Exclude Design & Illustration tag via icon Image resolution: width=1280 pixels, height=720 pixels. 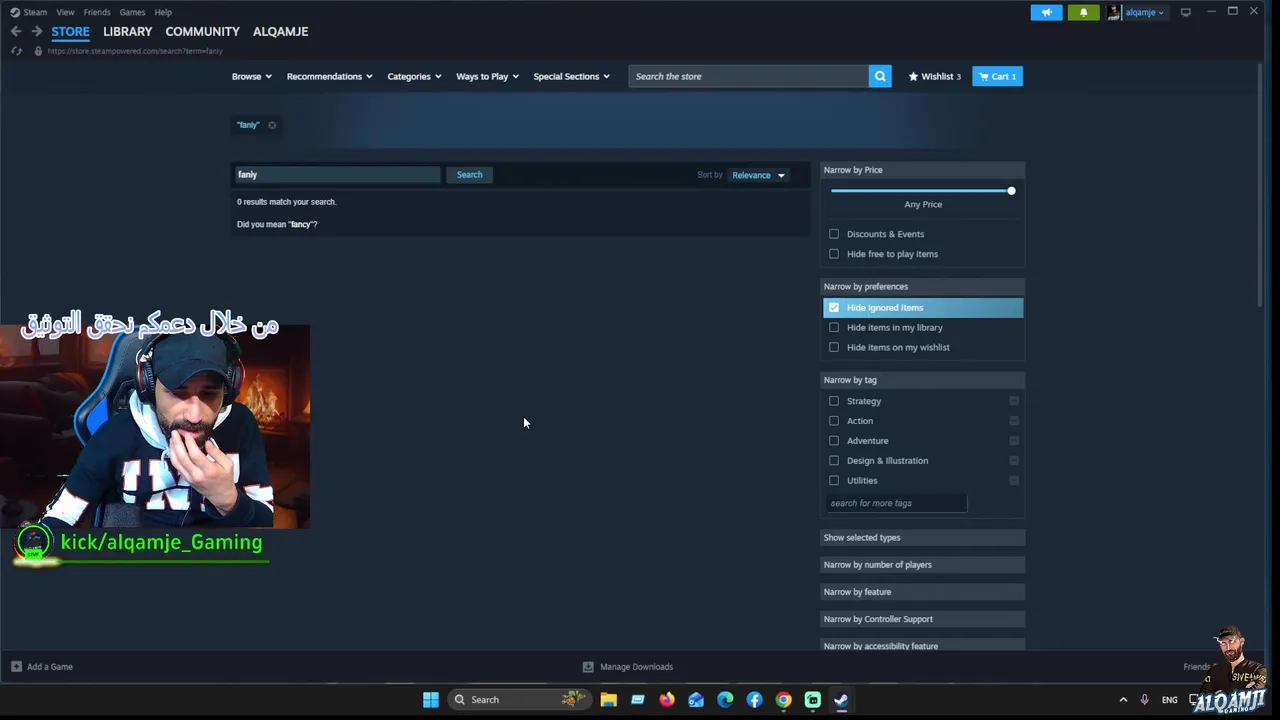point(1014,461)
